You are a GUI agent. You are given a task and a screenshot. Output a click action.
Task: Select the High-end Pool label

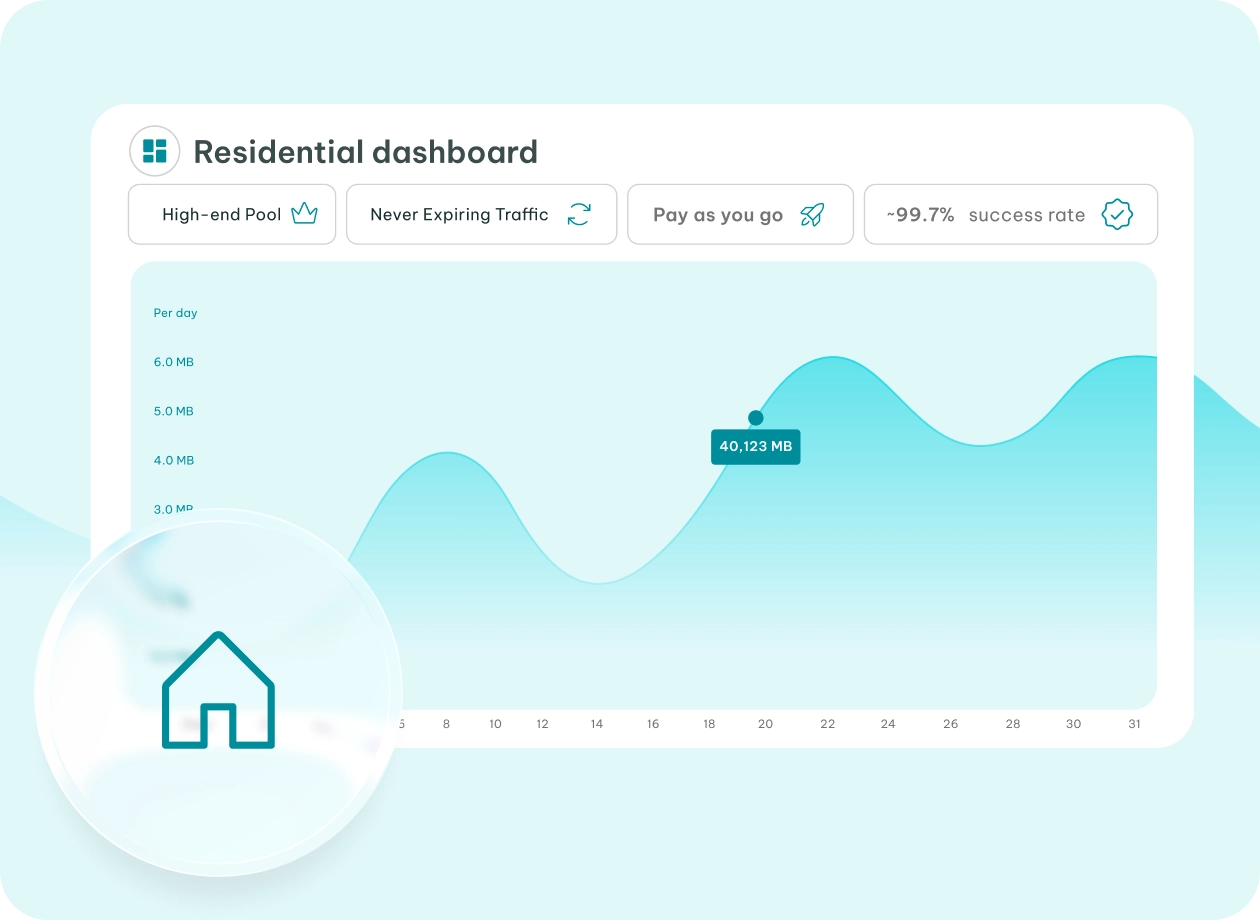click(221, 214)
